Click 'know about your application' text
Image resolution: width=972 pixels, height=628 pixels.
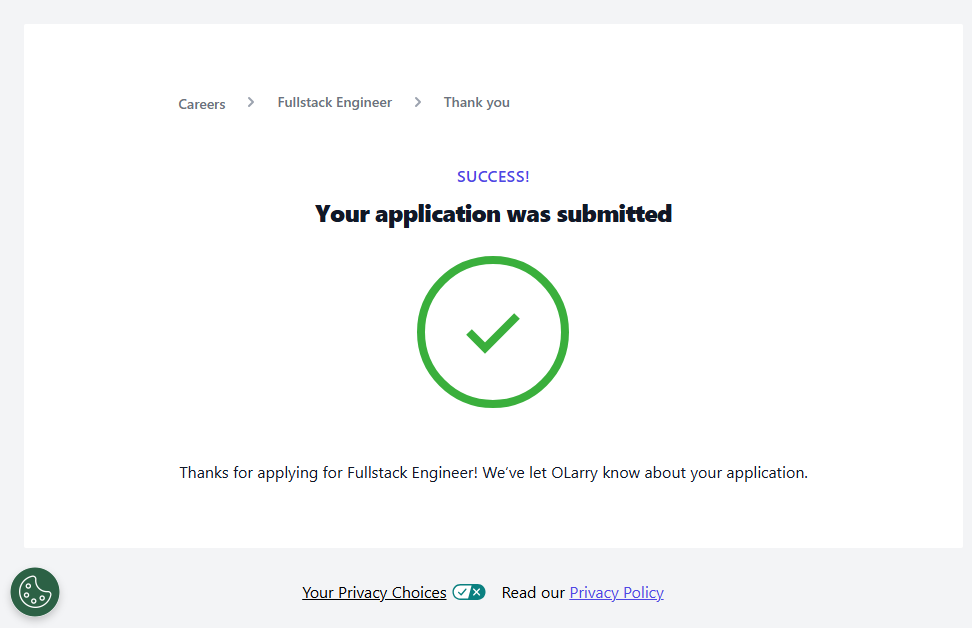pyautogui.click(x=704, y=472)
